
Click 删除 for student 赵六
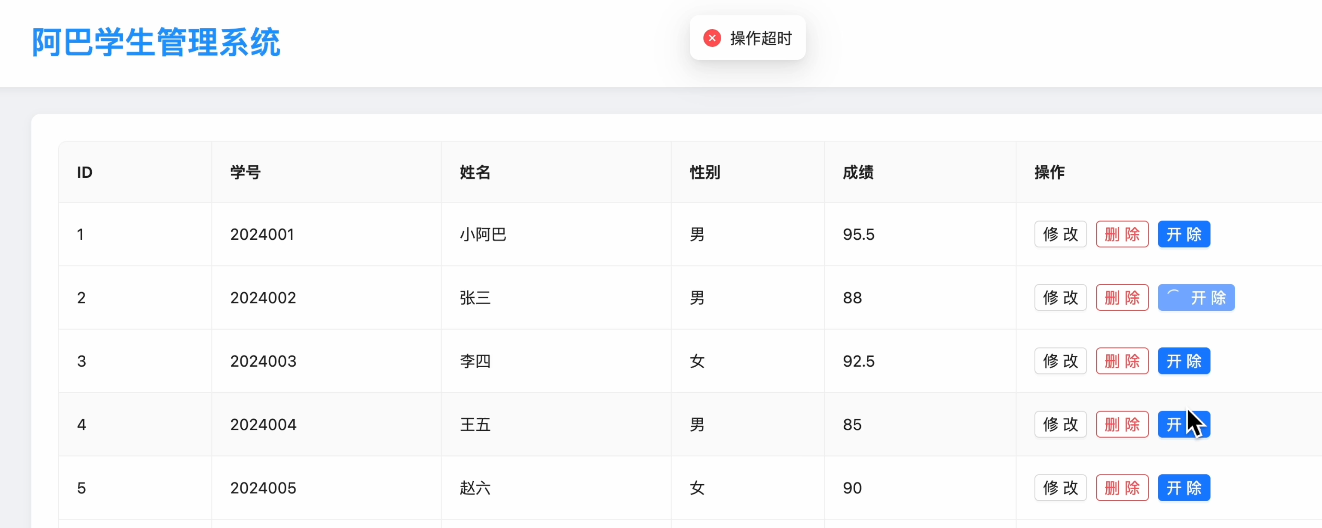click(x=1122, y=488)
